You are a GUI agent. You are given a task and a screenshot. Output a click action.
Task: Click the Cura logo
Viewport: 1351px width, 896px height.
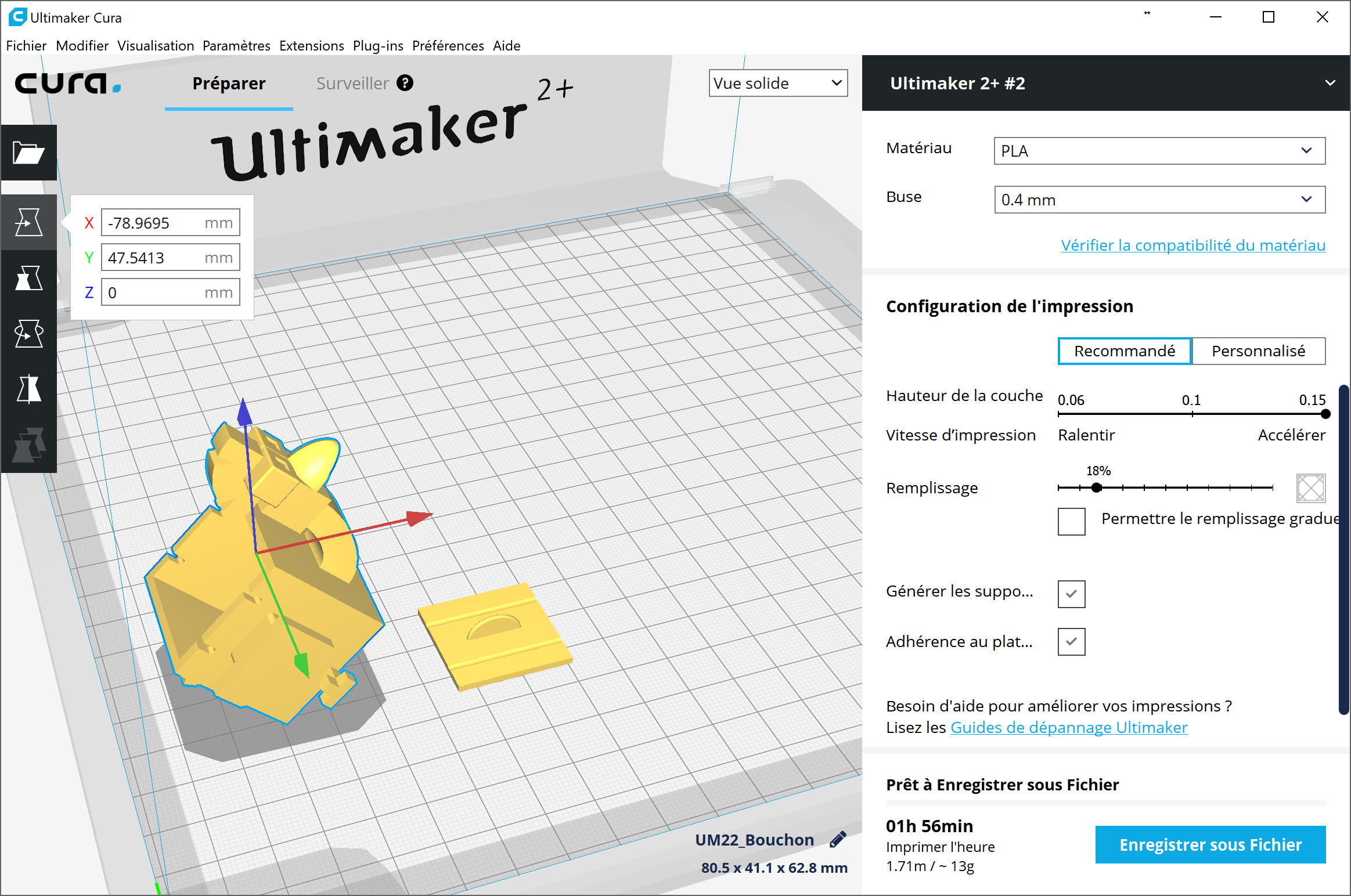tap(67, 83)
